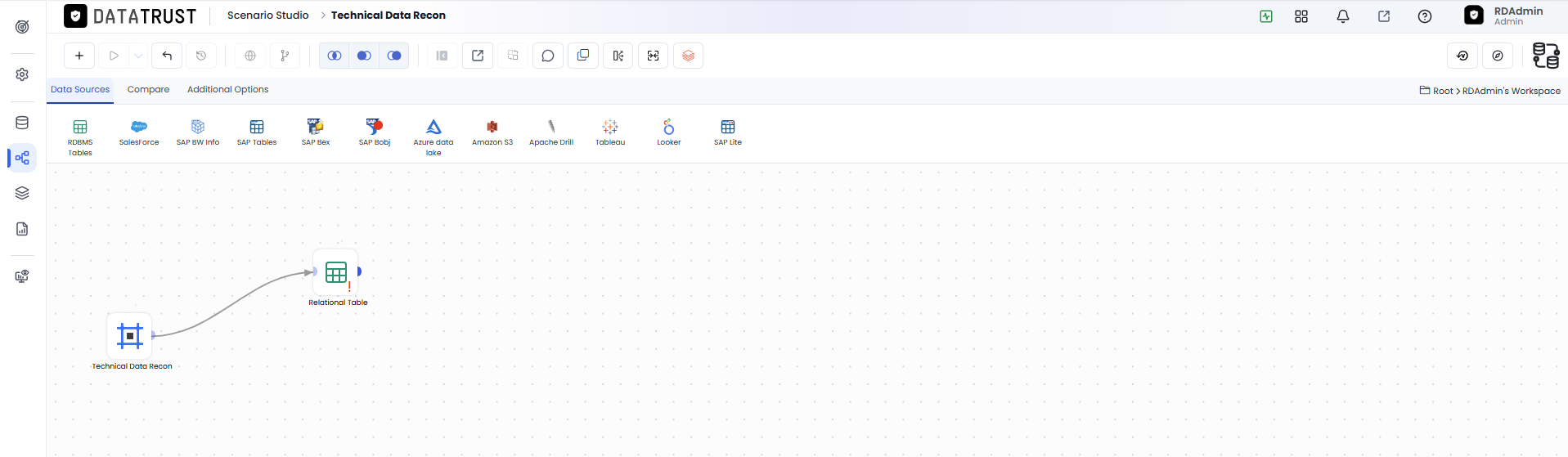Click the external link export icon in toolbar
This screenshot has width=1568, height=457.
(x=478, y=56)
